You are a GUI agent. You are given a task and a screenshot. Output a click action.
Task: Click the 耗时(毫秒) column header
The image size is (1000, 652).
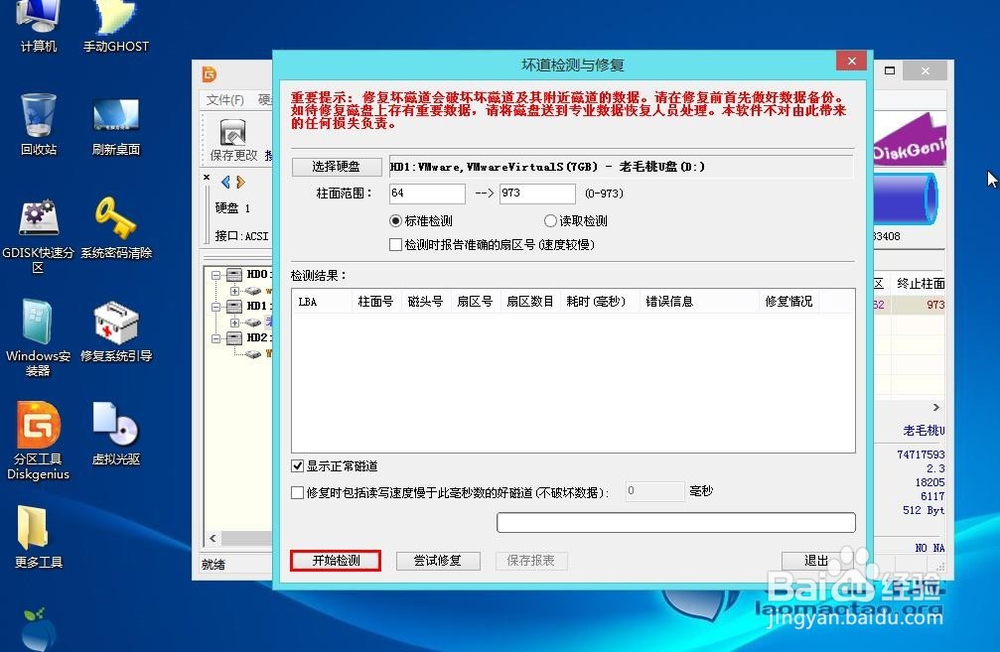[x=600, y=302]
